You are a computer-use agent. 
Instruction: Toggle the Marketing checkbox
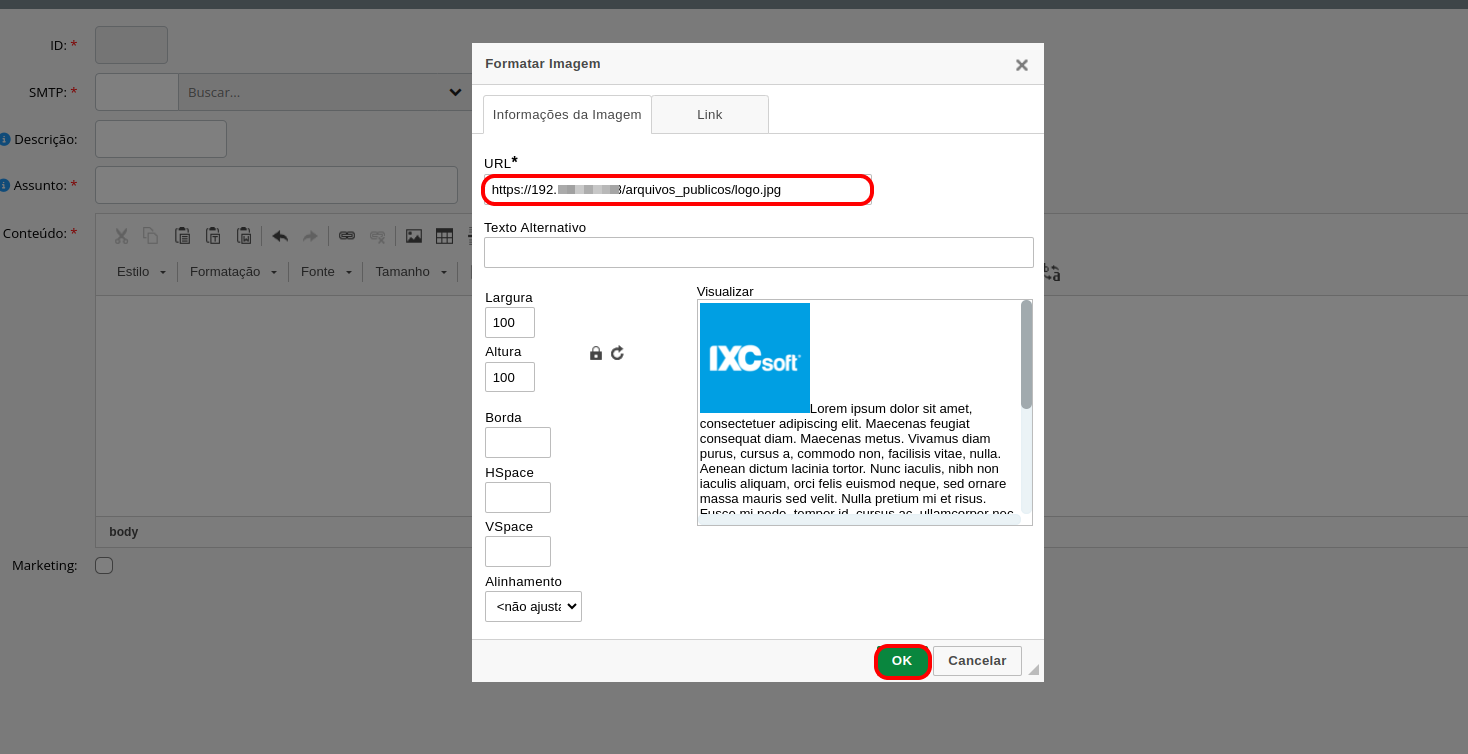pos(104,566)
